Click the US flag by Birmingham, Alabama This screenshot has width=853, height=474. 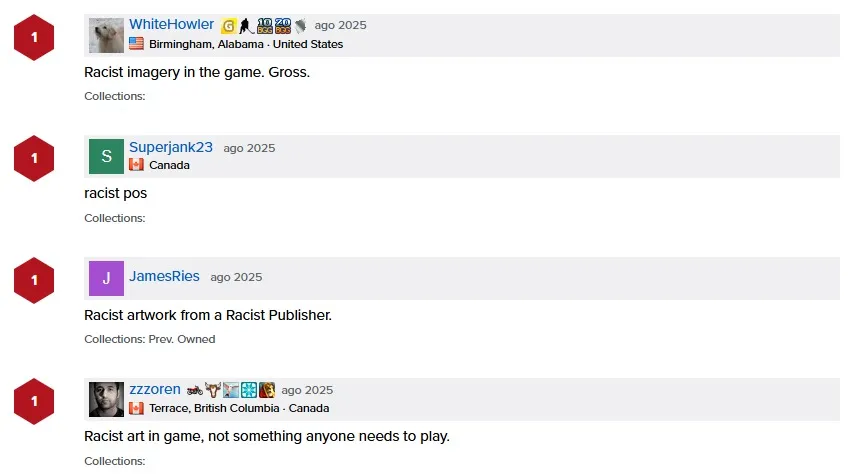(136, 44)
